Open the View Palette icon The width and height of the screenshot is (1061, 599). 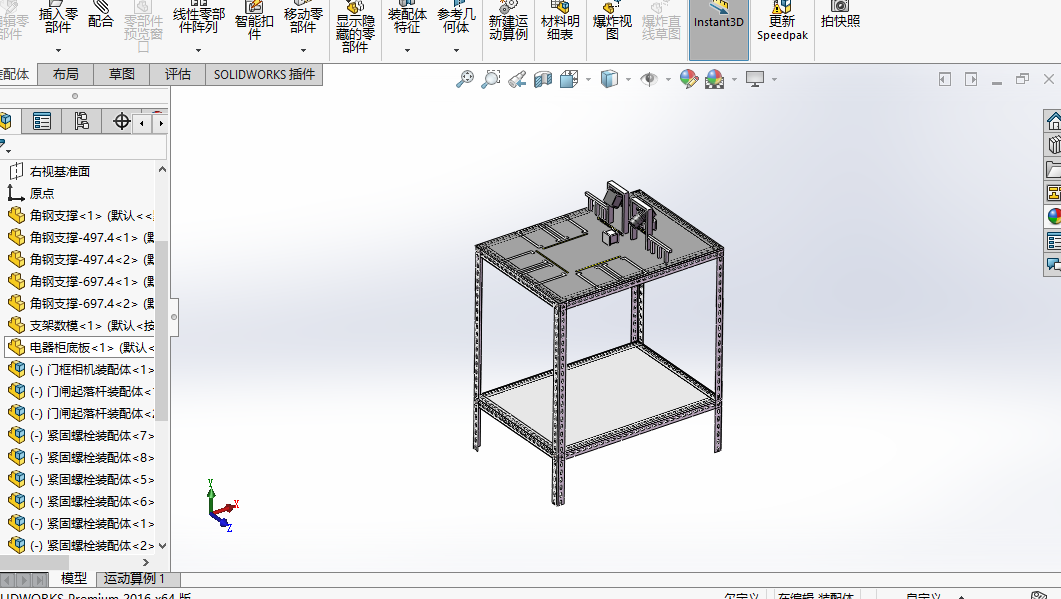[x=1053, y=192]
